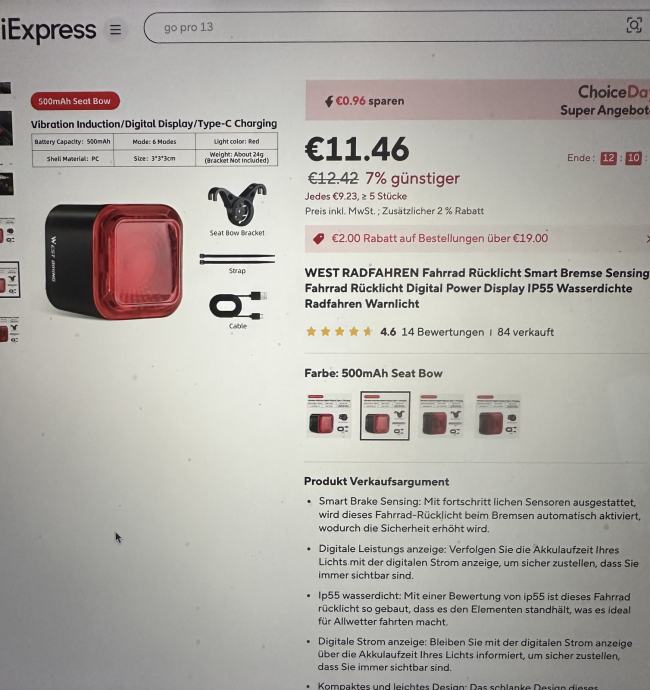Image resolution: width=650 pixels, height=690 pixels.
Task: Click the main red taillight product image
Action: click(114, 261)
